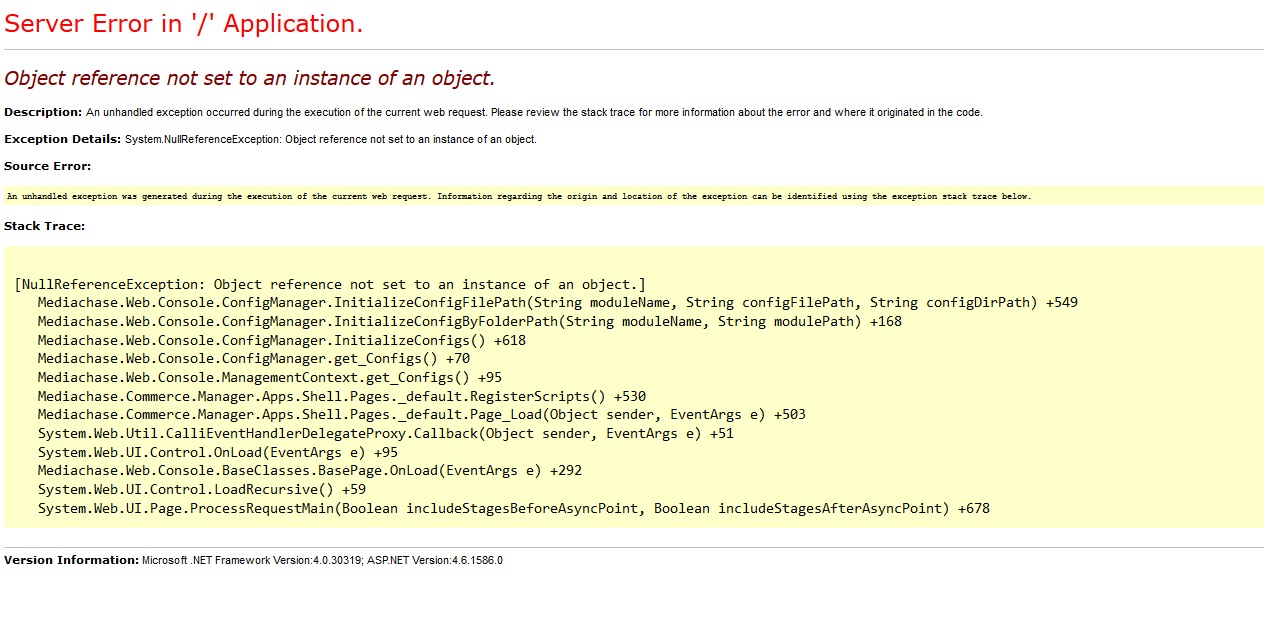
Task: Click the 'Exception Details:' label
Action: point(62,139)
